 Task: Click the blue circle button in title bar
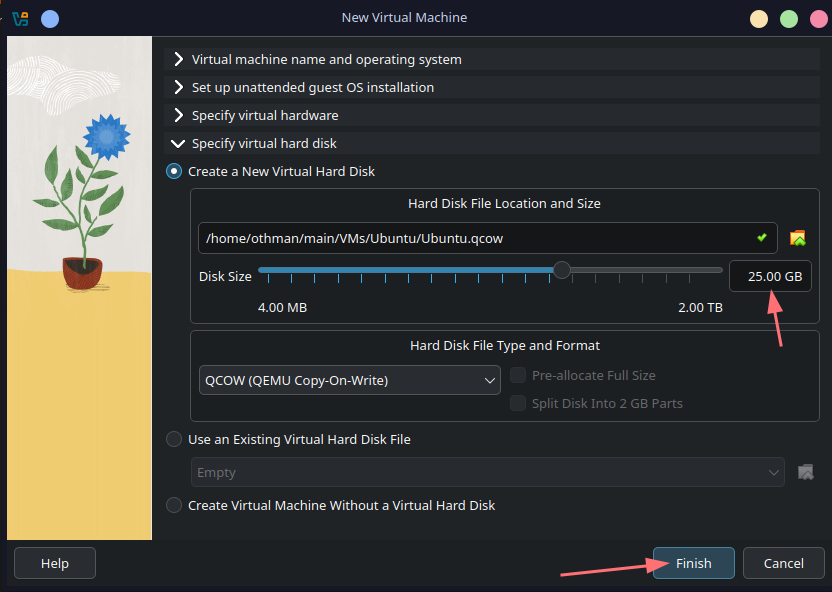[50, 18]
